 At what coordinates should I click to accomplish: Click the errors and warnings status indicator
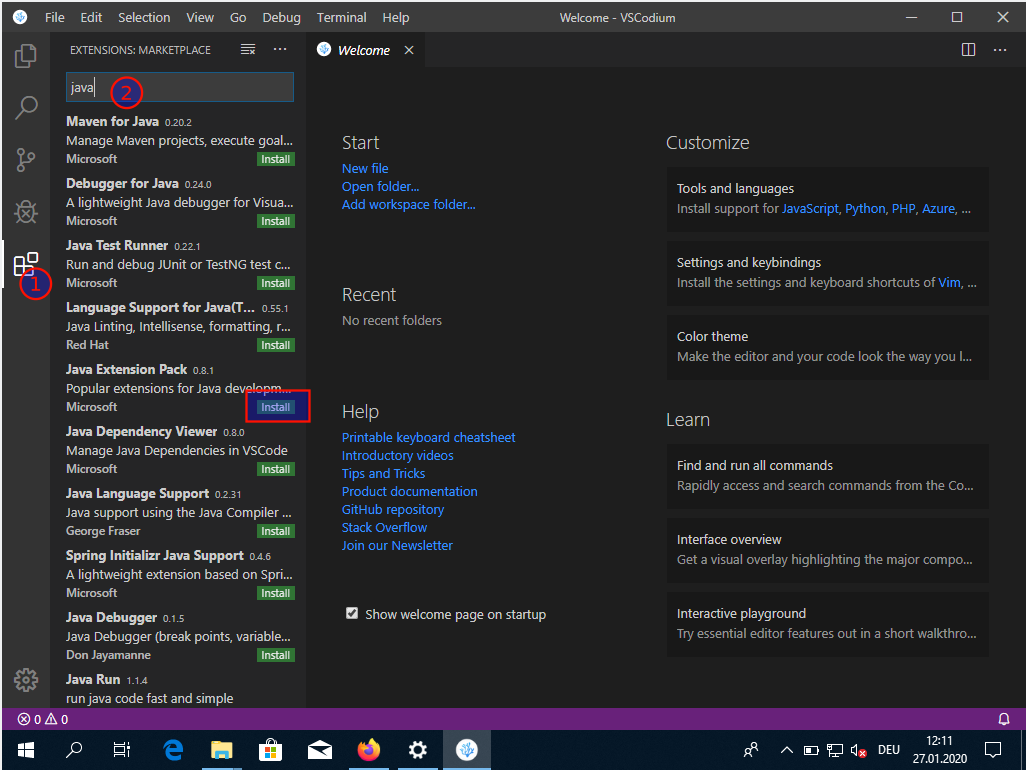coord(43,720)
